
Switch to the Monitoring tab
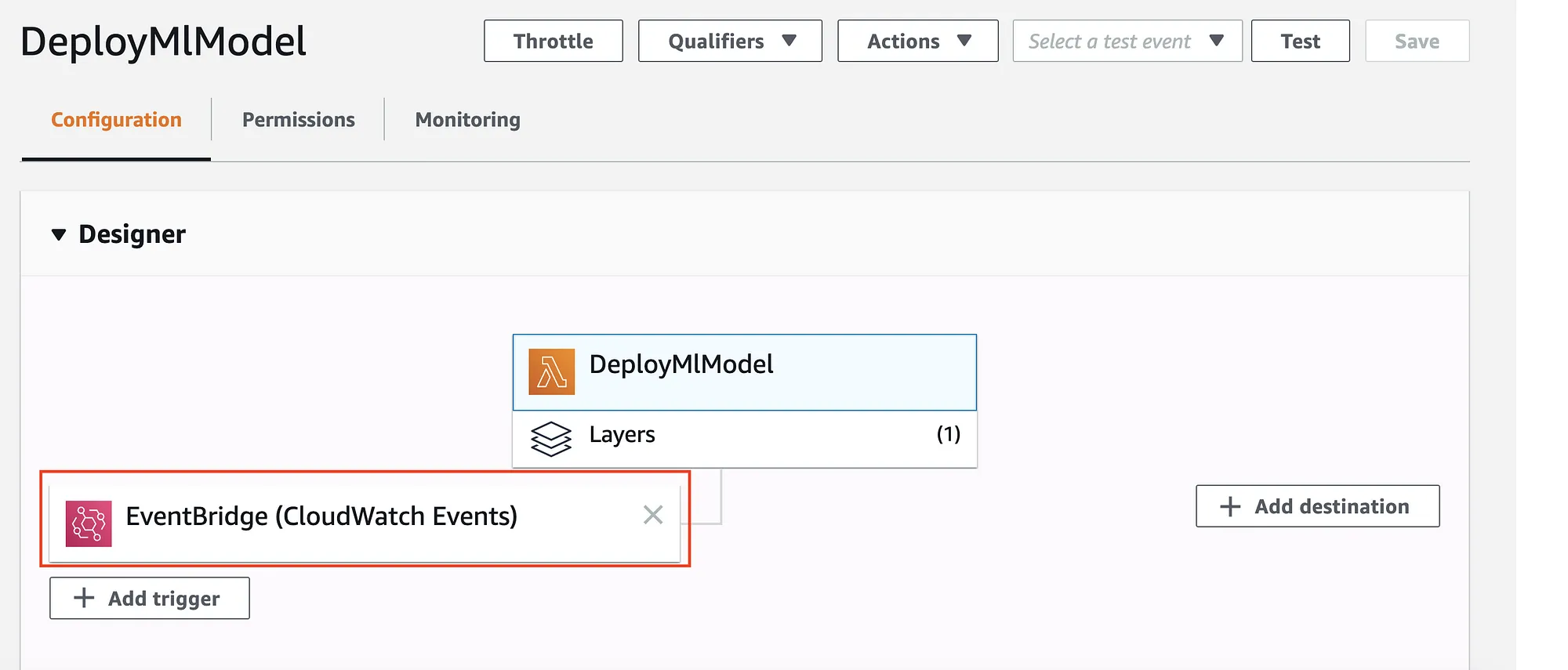(x=467, y=120)
